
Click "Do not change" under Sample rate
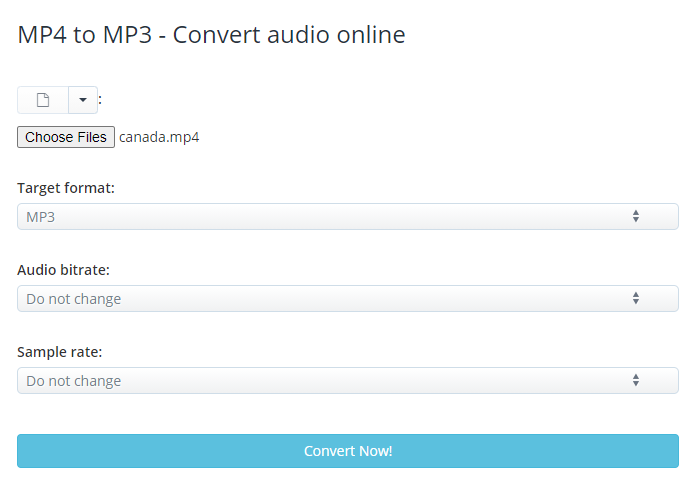coord(73,381)
